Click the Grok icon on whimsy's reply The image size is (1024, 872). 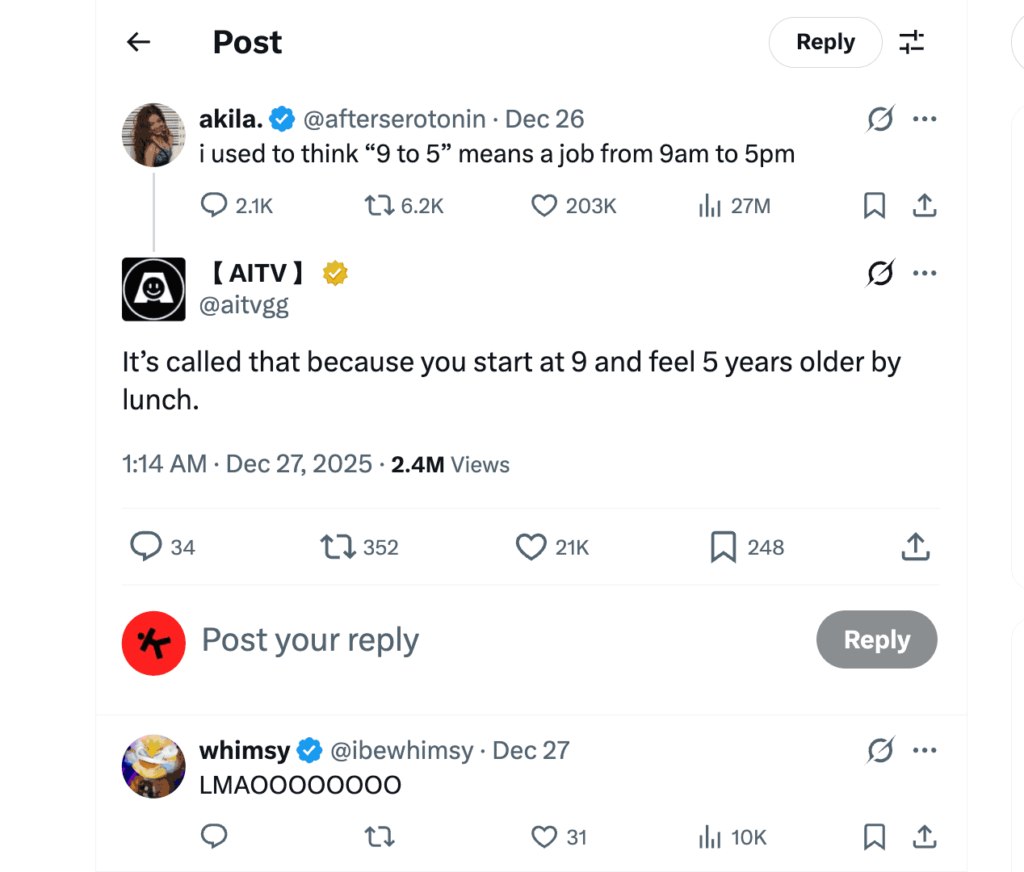(879, 750)
